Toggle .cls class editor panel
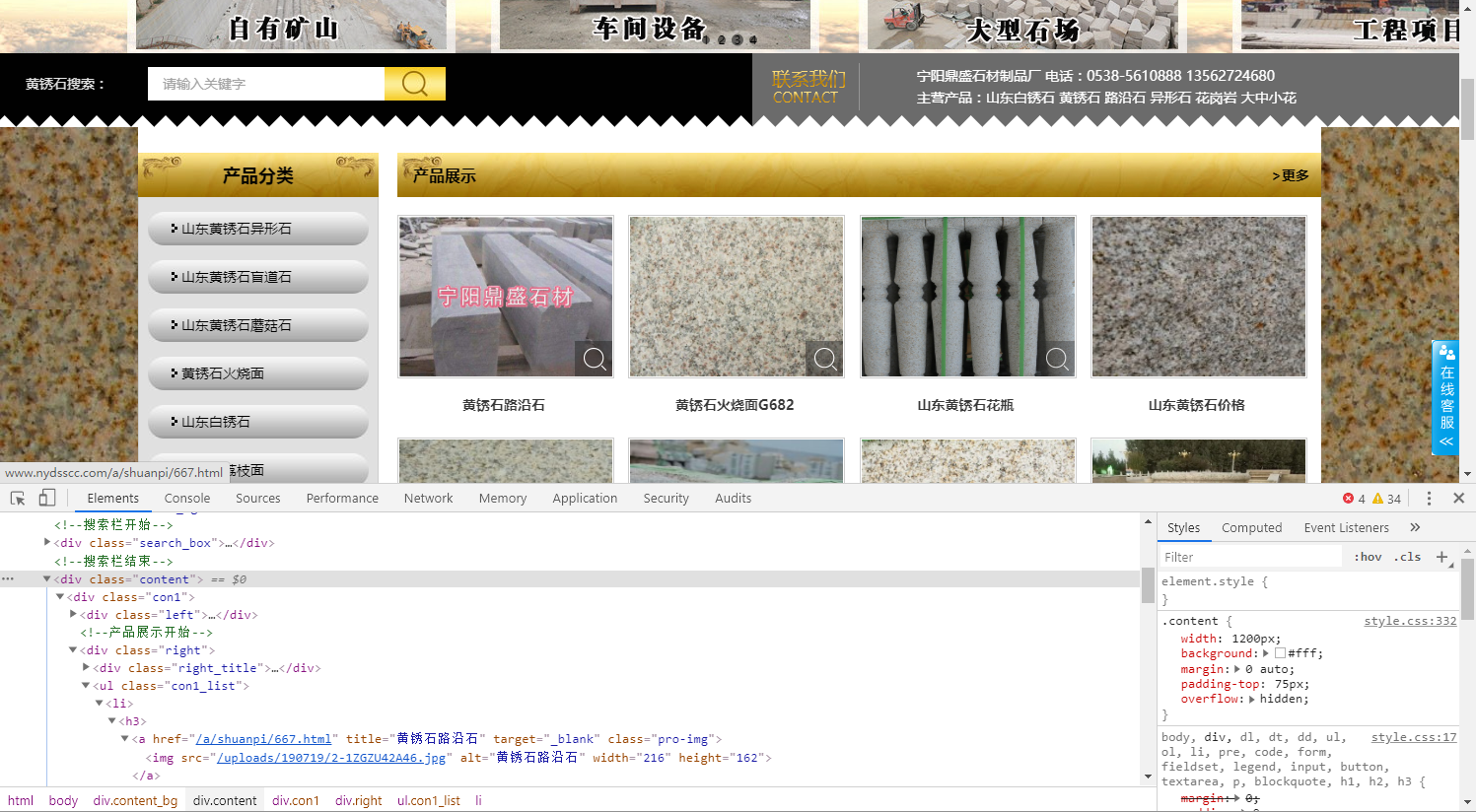1476x812 pixels. (x=1407, y=557)
